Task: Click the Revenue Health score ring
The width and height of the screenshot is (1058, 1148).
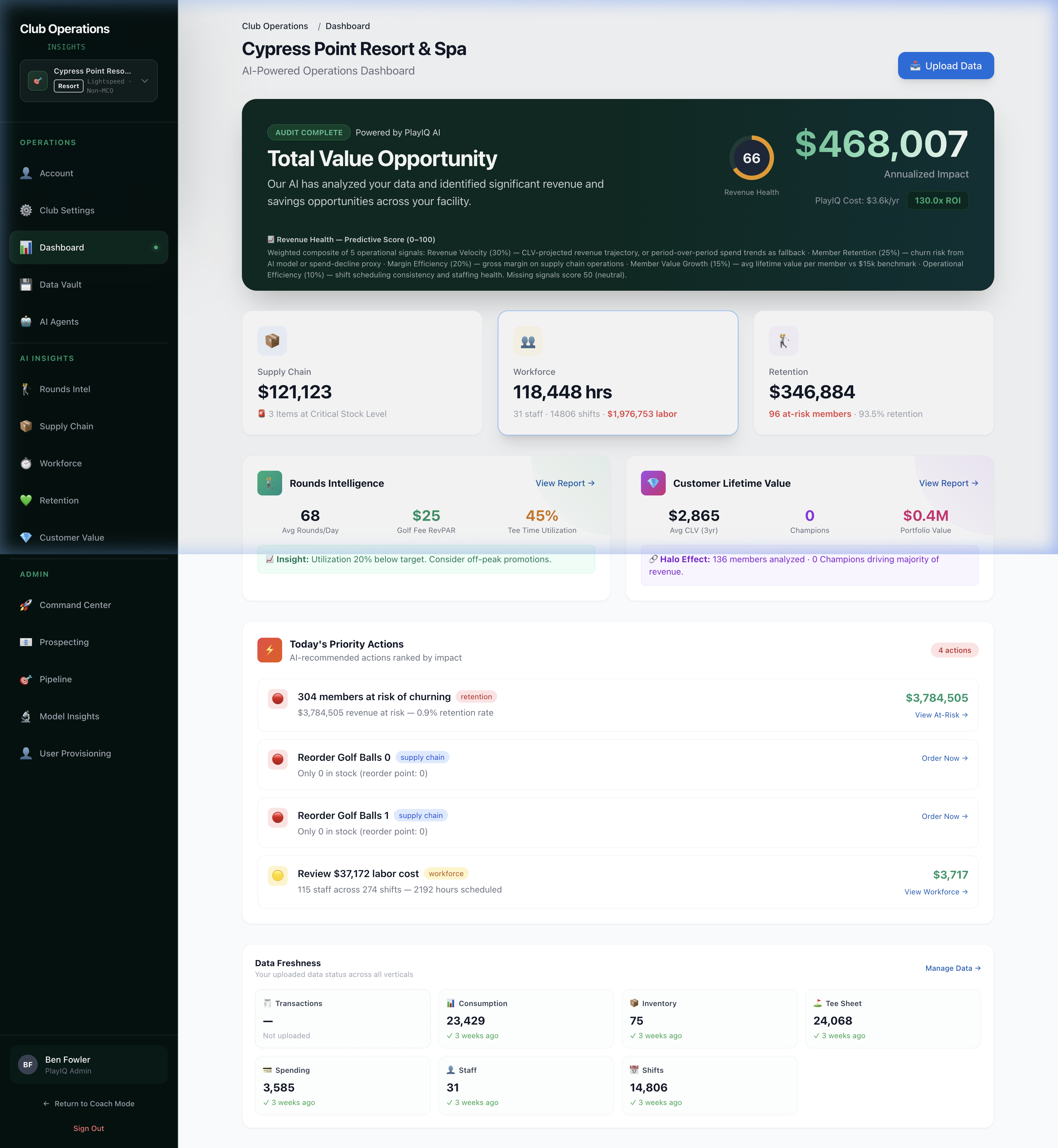Action: pos(751,158)
